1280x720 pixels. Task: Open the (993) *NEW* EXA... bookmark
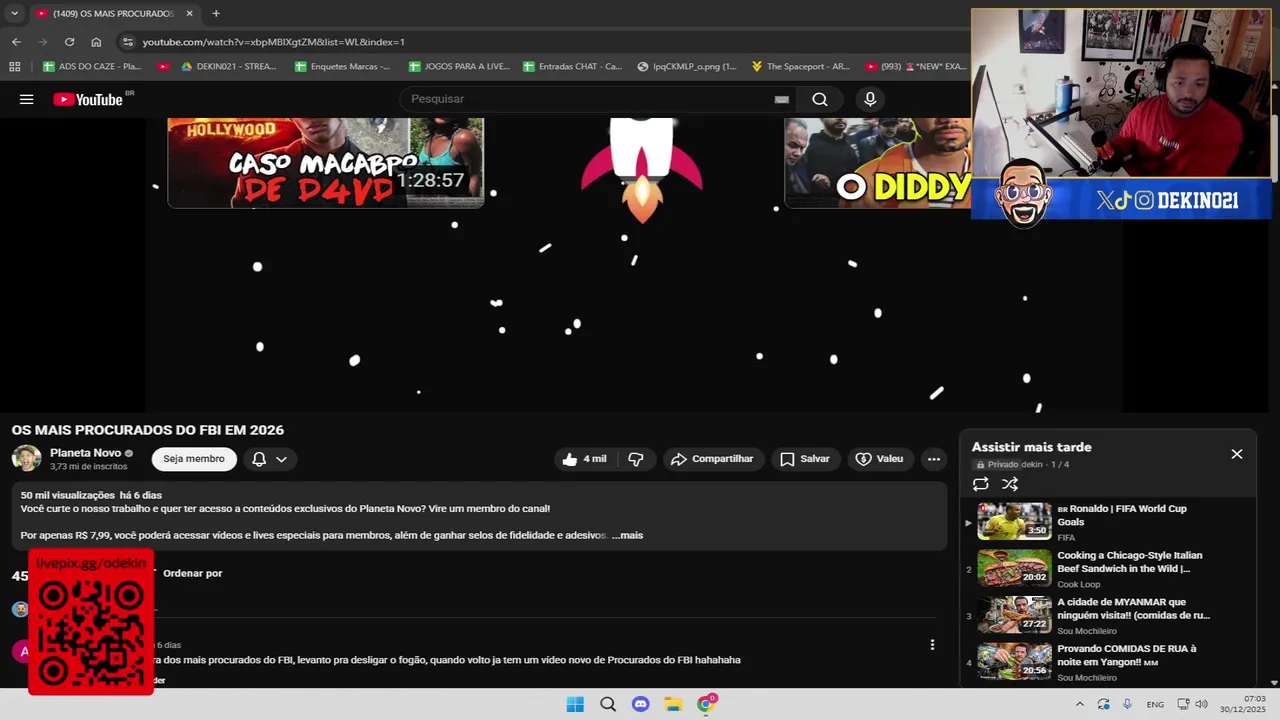[916, 67]
